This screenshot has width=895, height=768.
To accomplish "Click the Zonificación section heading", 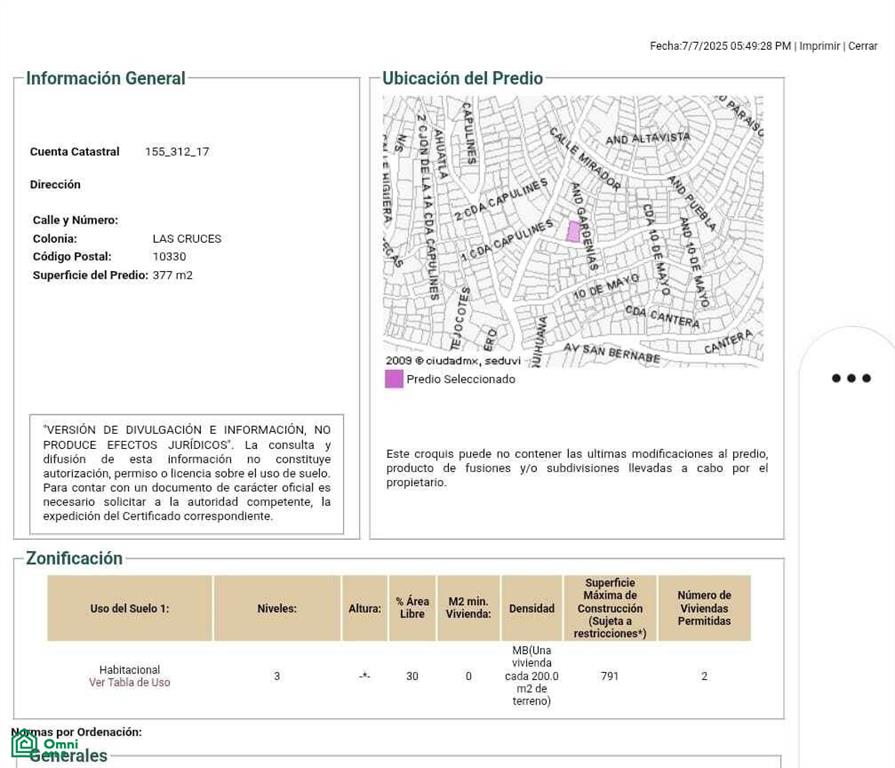I will coord(74,558).
